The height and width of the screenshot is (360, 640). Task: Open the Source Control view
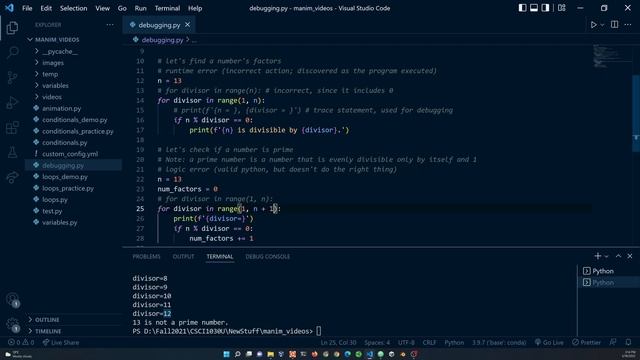(12, 77)
